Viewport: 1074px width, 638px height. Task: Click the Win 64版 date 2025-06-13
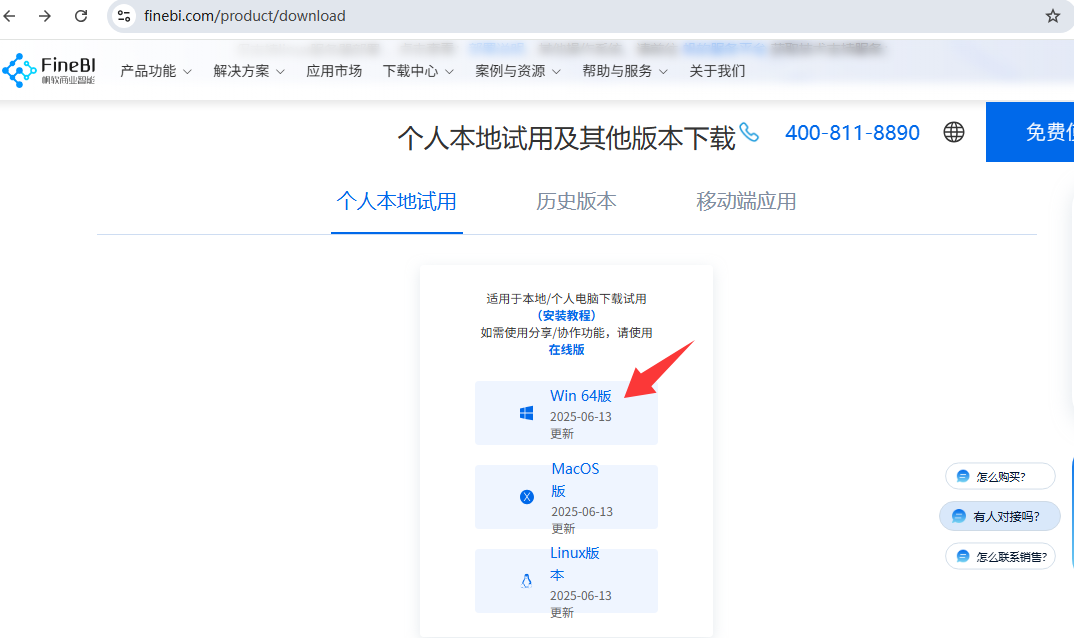pos(581,417)
